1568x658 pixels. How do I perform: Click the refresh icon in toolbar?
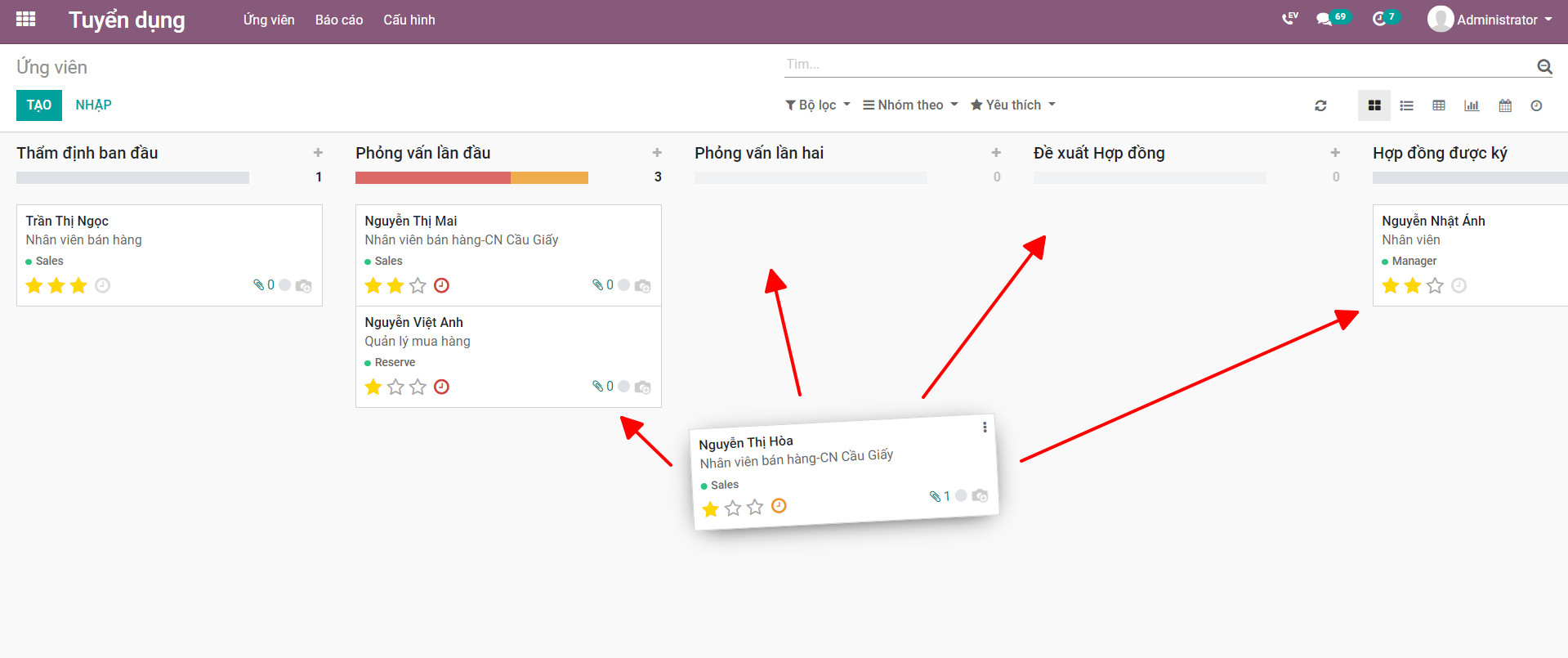pyautogui.click(x=1320, y=105)
